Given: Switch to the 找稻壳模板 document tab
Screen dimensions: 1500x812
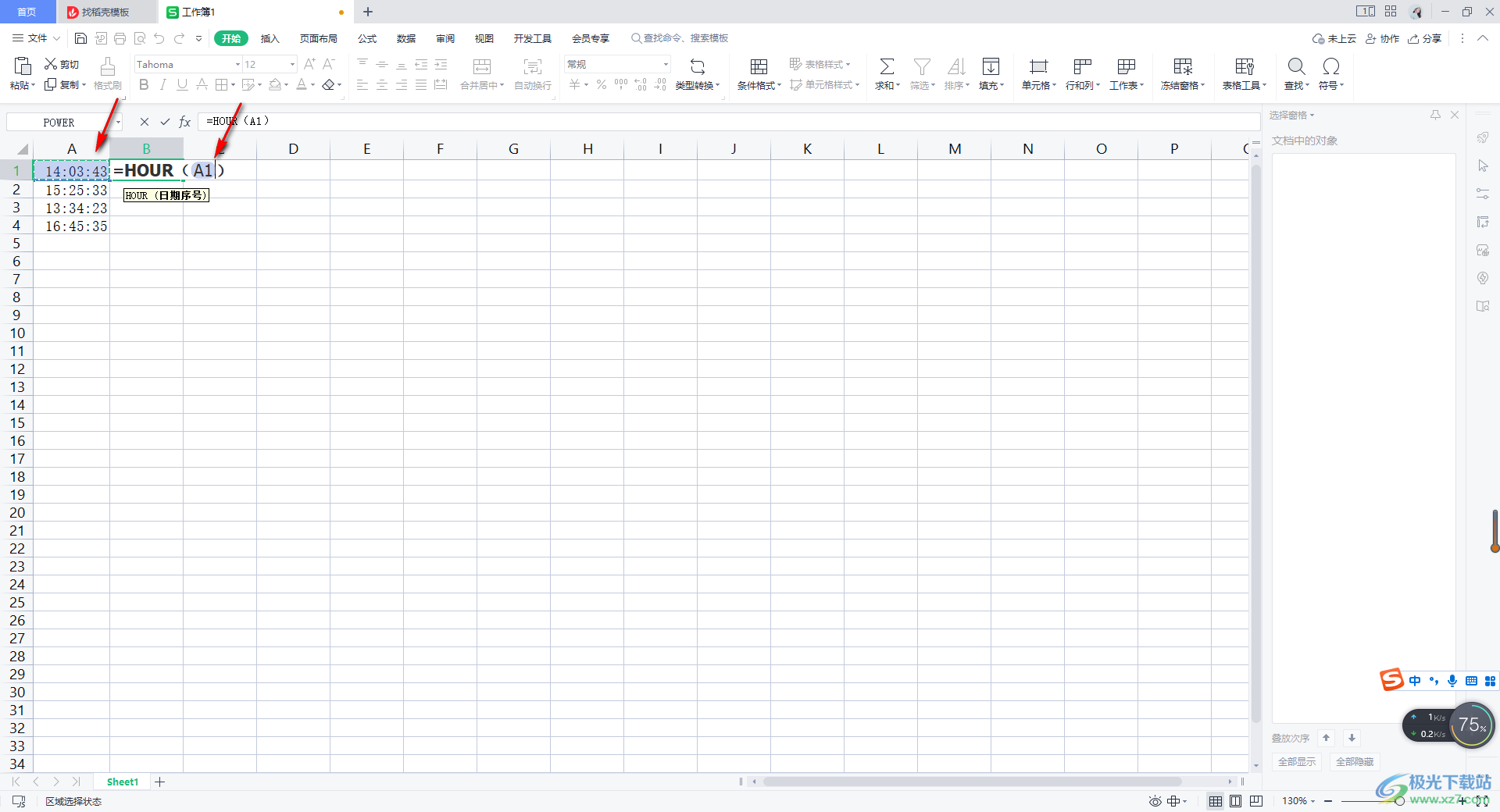Looking at the screenshot, I should (105, 12).
